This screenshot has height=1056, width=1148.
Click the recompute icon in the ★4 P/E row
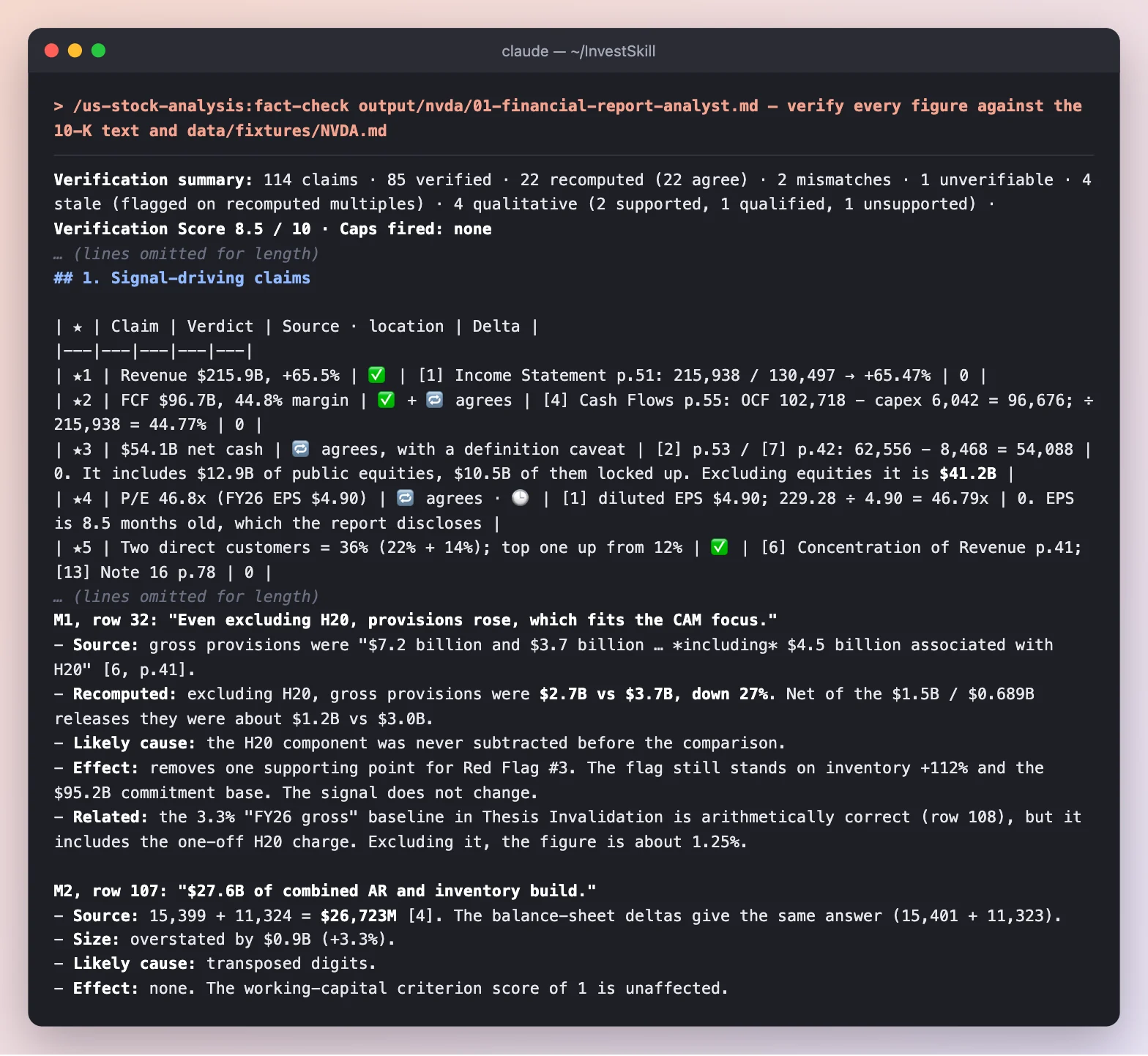pyautogui.click(x=406, y=498)
